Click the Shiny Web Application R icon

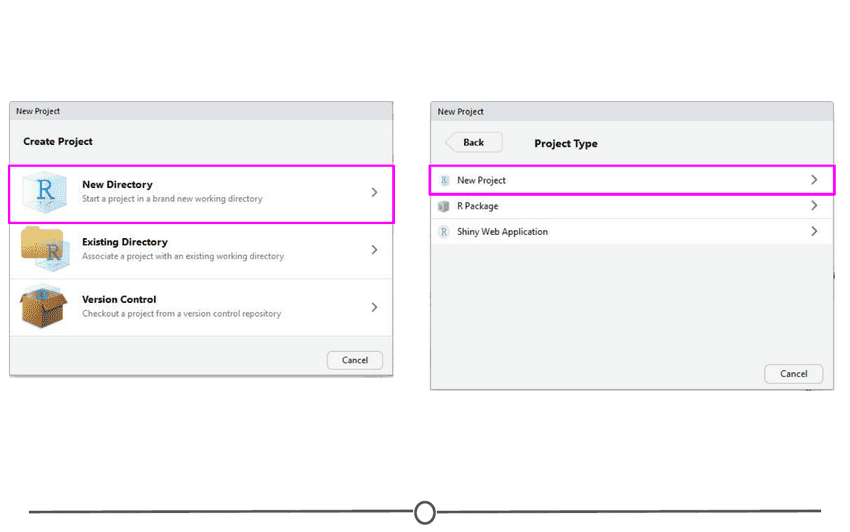[x=444, y=232]
